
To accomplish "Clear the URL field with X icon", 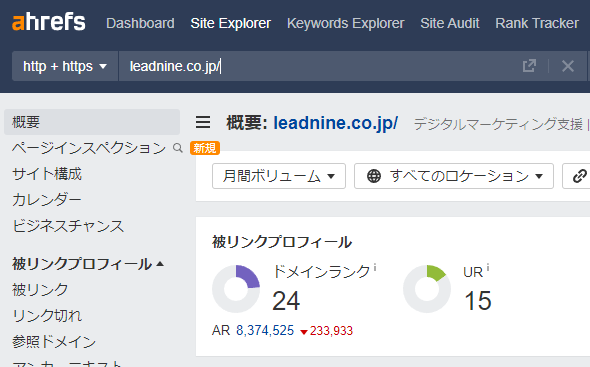I will tap(567, 66).
